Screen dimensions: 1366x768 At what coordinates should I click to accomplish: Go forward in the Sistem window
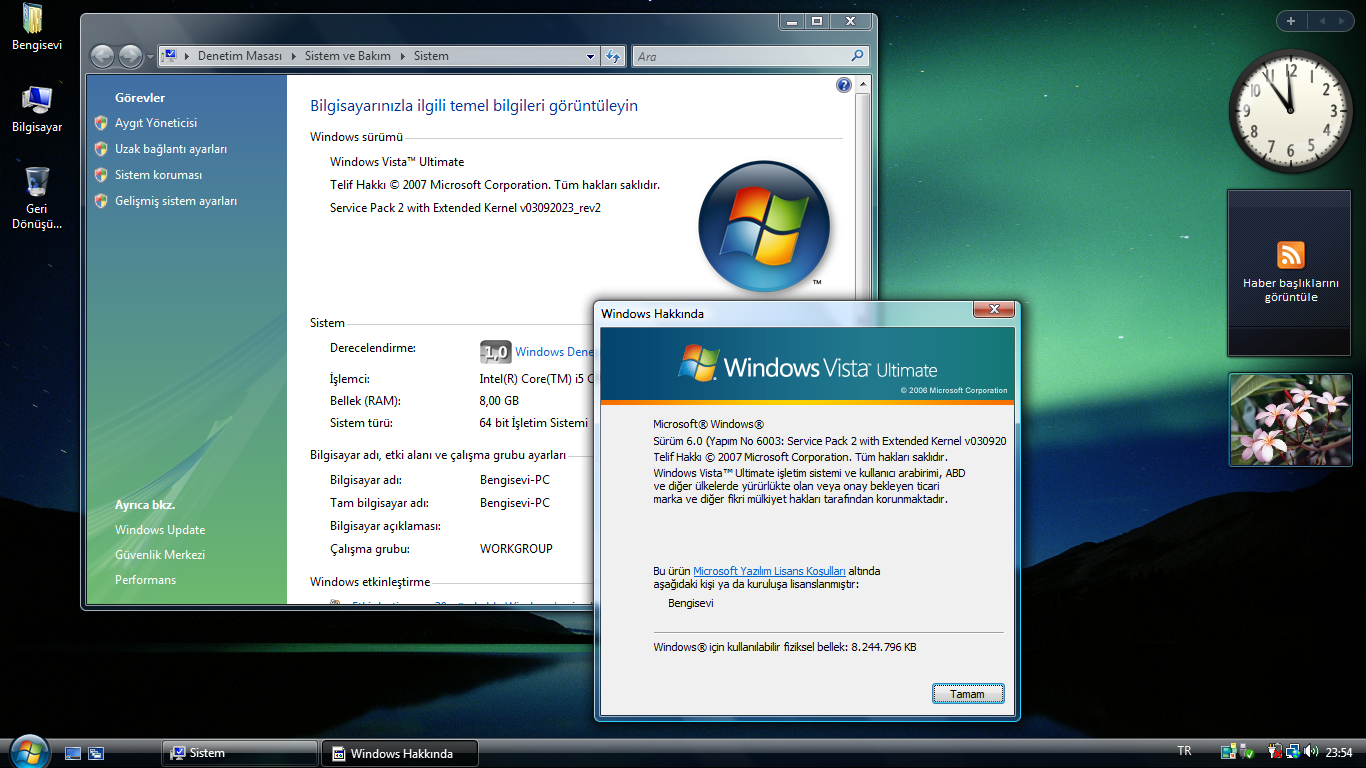tap(130, 56)
